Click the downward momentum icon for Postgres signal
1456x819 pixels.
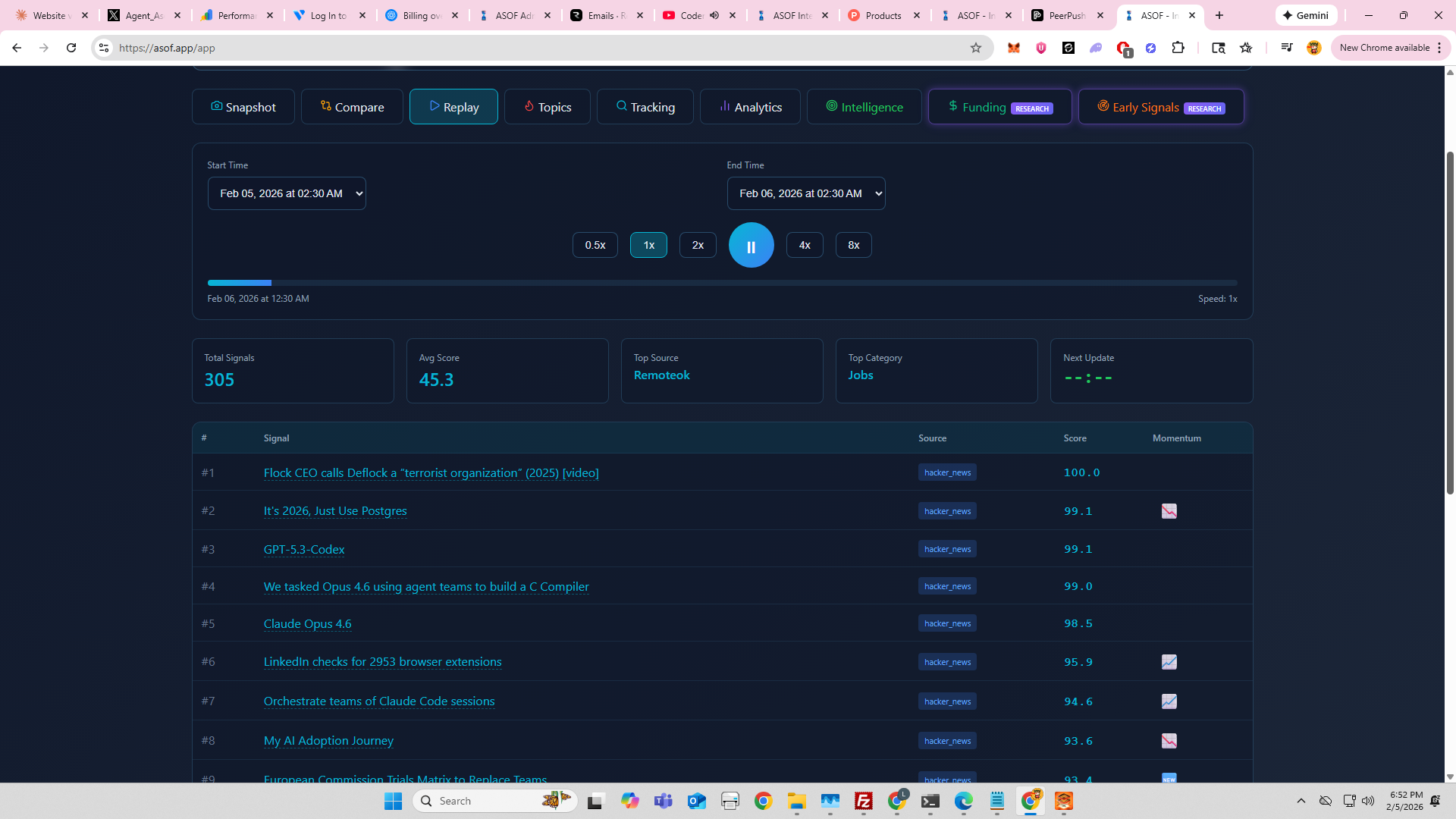(1169, 511)
